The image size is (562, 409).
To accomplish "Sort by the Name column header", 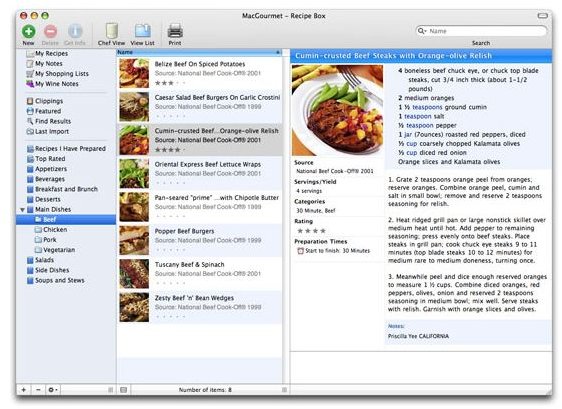I will coord(199,52).
